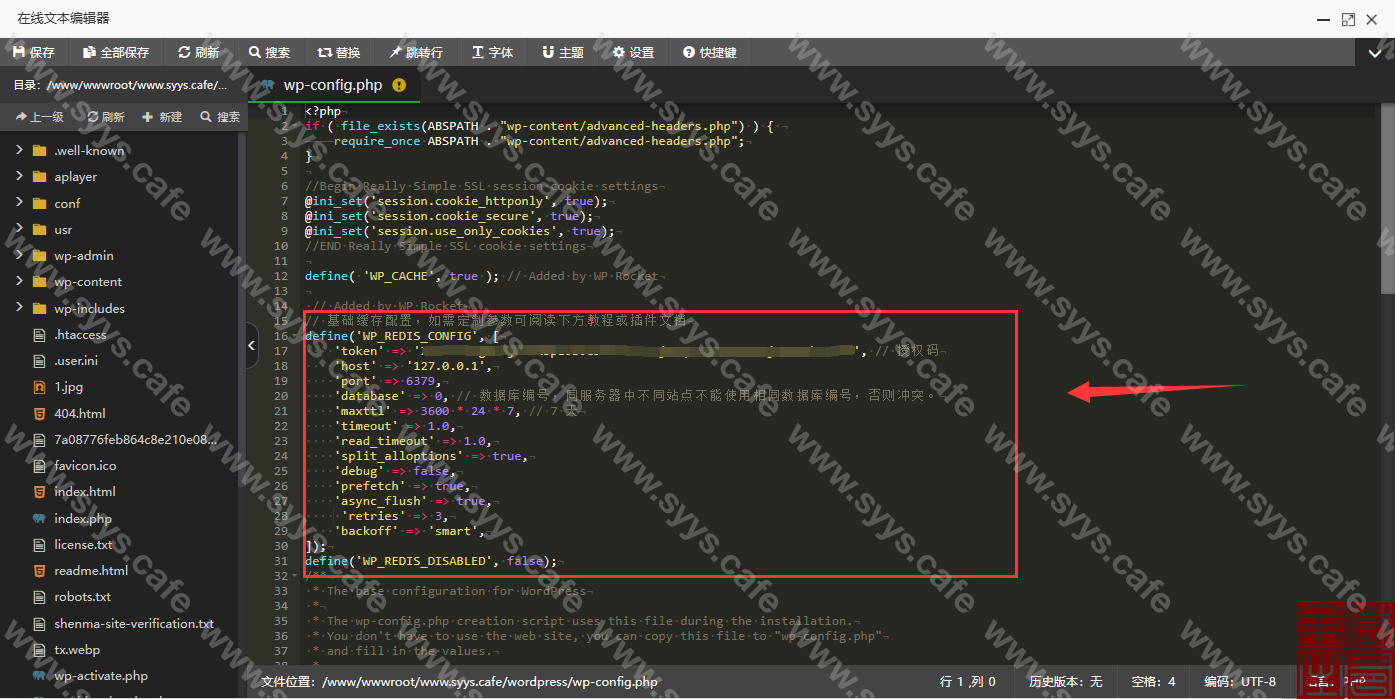
Task: Place cursor on the 'host' => '127.0.0.1' line
Action: tap(412, 366)
